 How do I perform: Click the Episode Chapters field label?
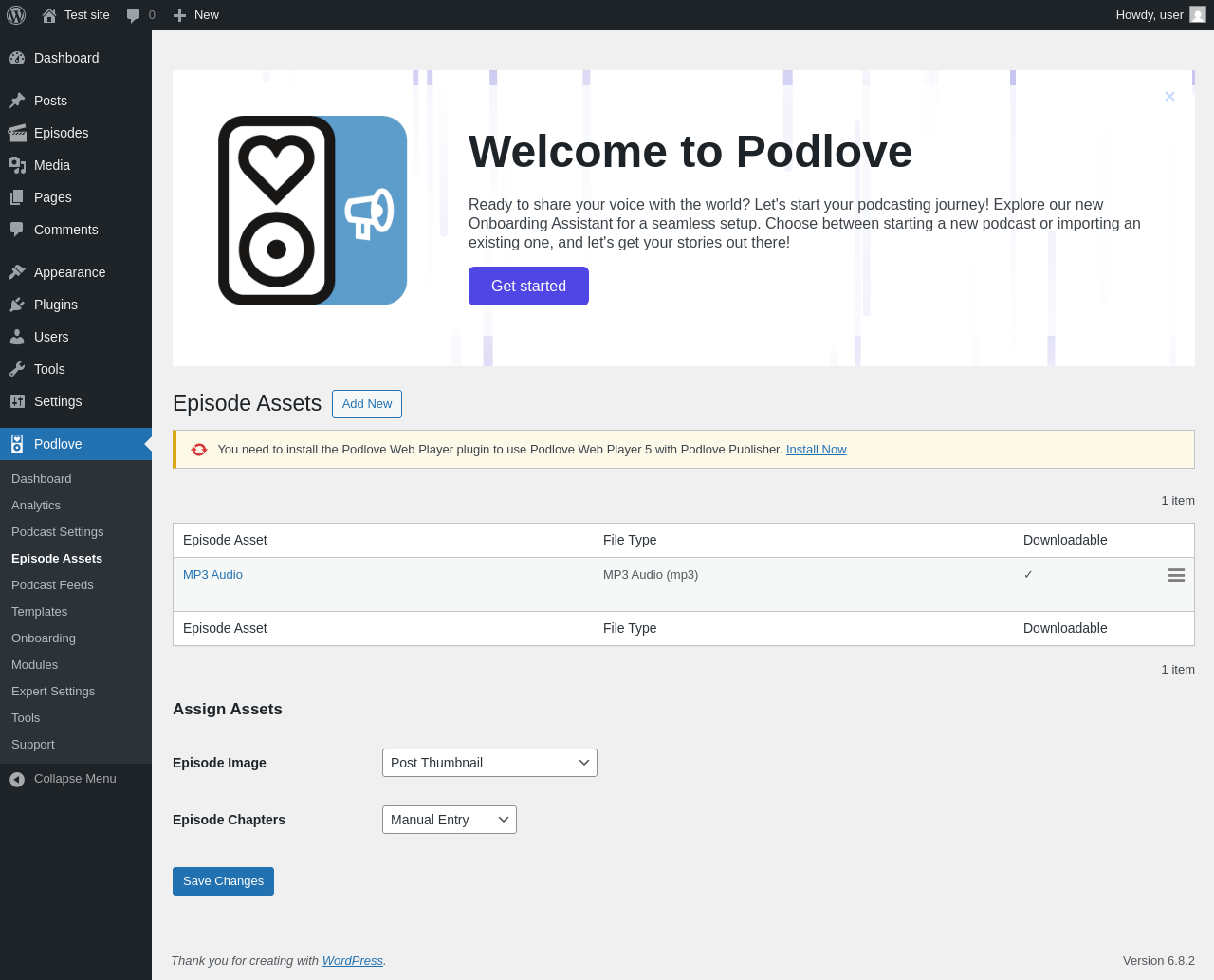229,820
